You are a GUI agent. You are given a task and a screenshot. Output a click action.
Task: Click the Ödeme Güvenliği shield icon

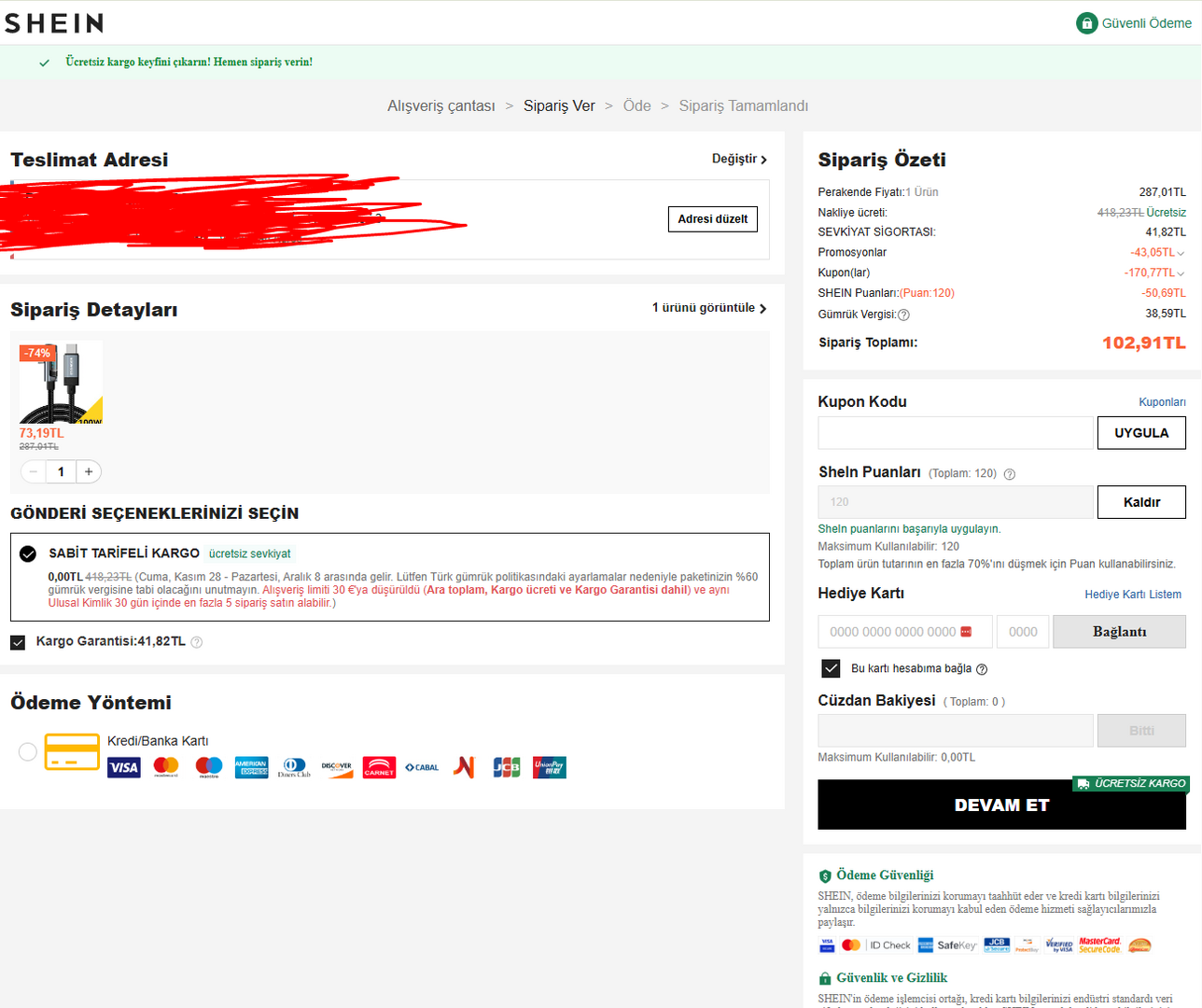pyautogui.click(x=825, y=876)
